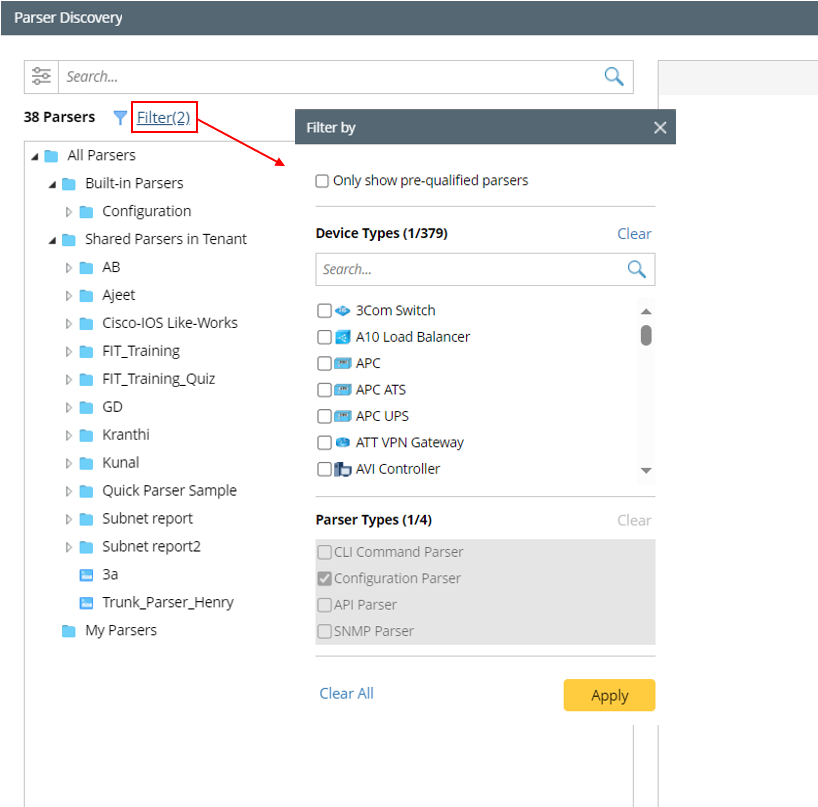Click the 3Com Switch device icon
Screen dimensions: 818x807
tap(343, 311)
